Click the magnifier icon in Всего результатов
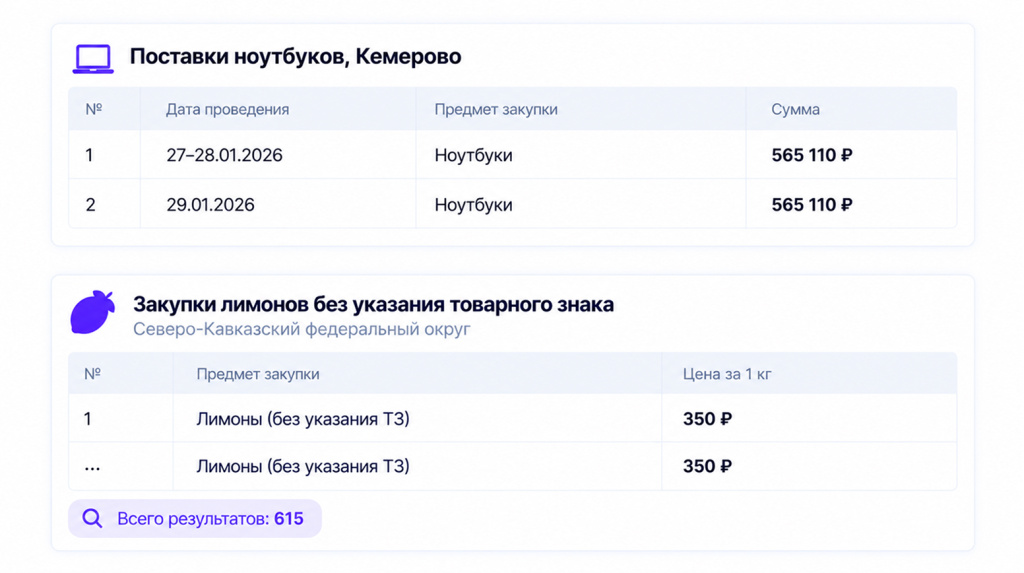This screenshot has height=573, width=1024. tap(92, 519)
